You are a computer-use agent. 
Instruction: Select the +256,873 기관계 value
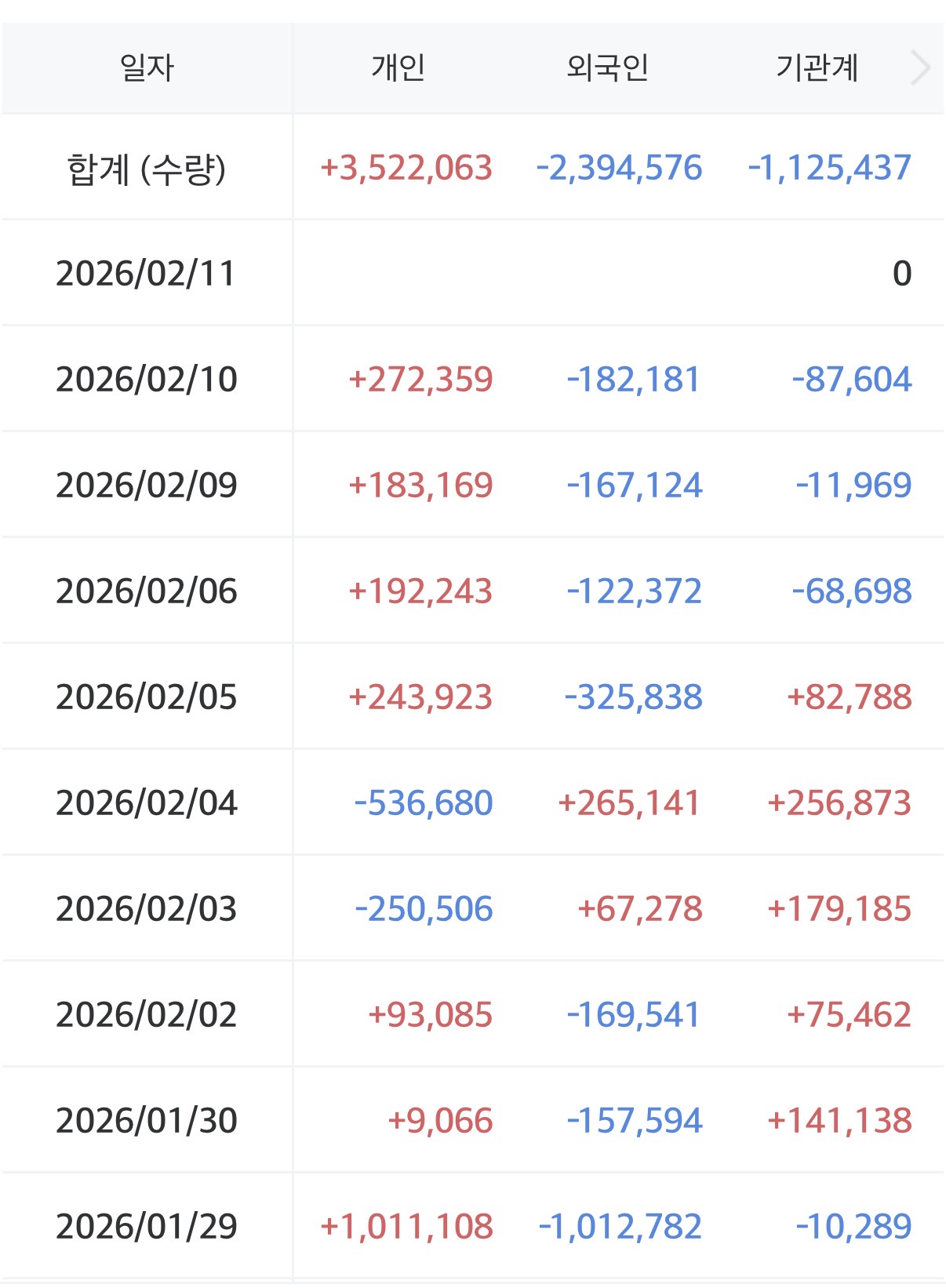click(839, 803)
